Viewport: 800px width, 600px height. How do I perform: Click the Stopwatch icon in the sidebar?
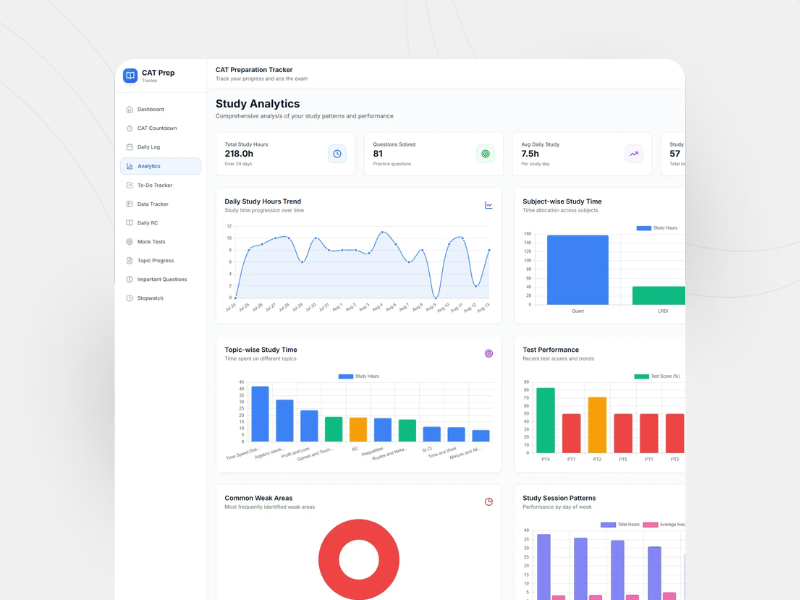(129, 298)
